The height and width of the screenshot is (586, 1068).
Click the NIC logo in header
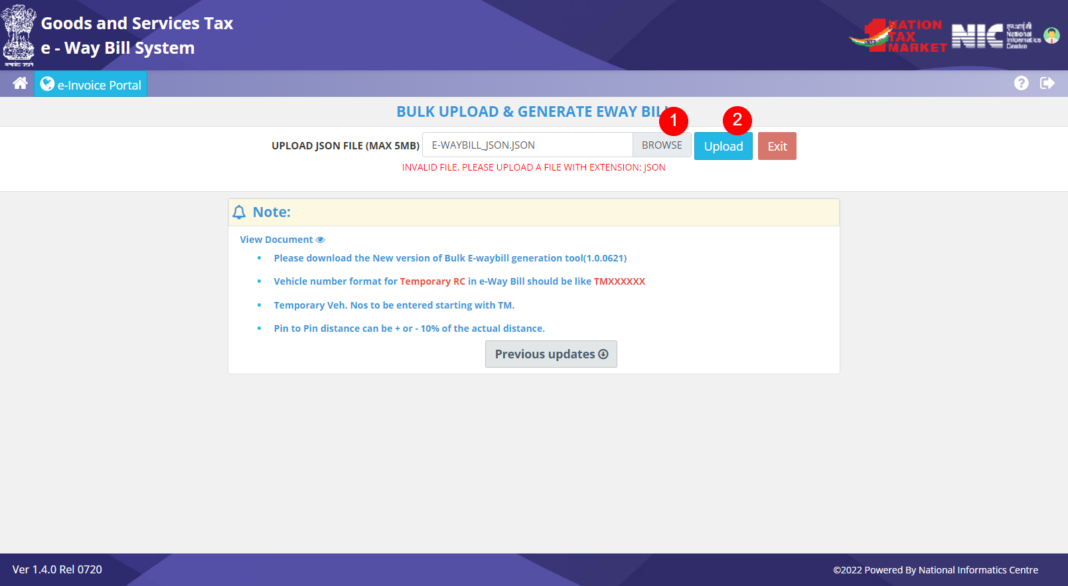[996, 35]
